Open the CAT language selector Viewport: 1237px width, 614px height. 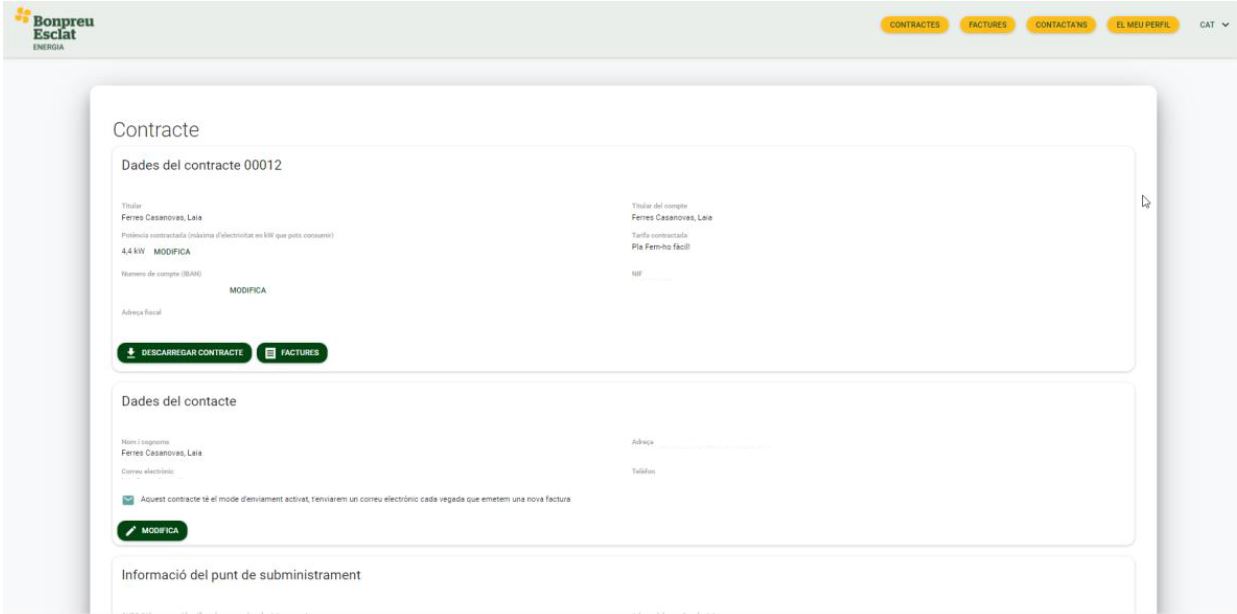[1207, 25]
